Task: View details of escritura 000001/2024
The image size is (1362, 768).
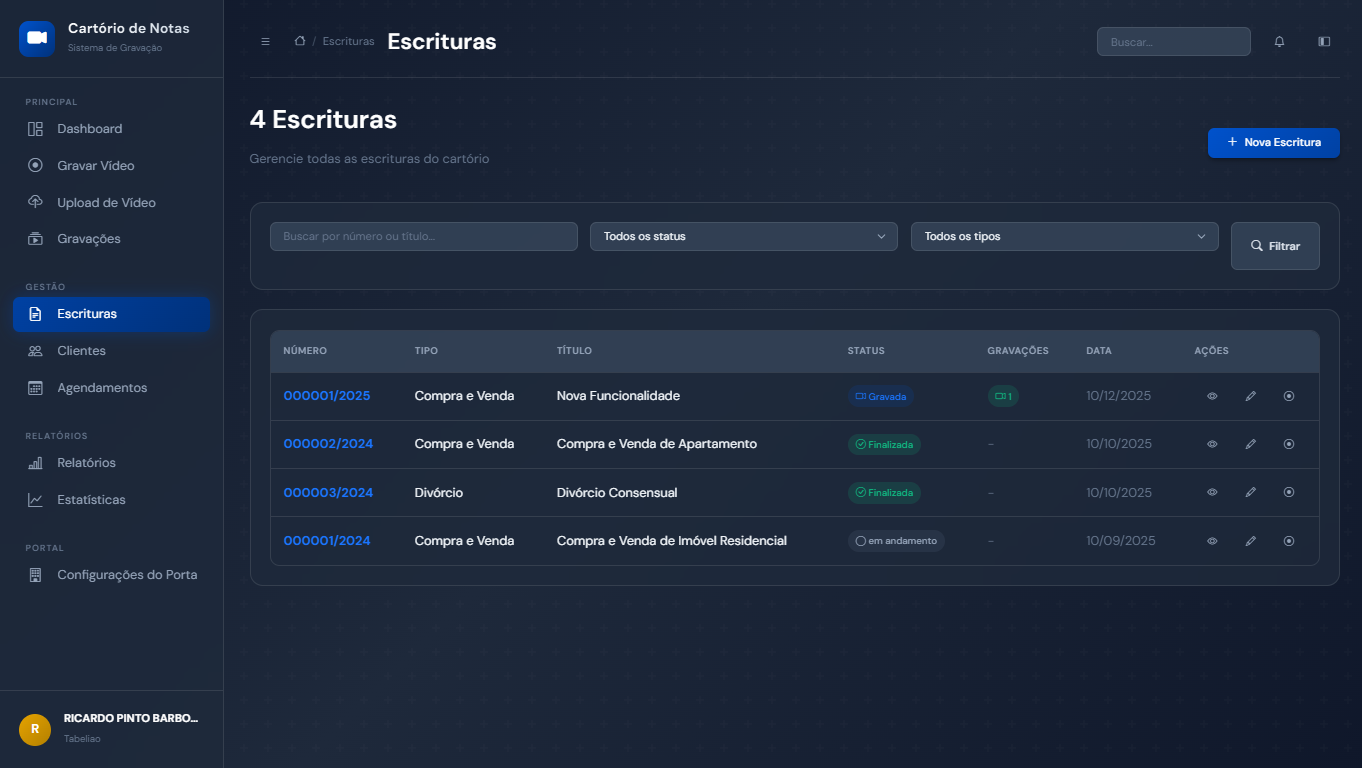Action: (x=1212, y=541)
